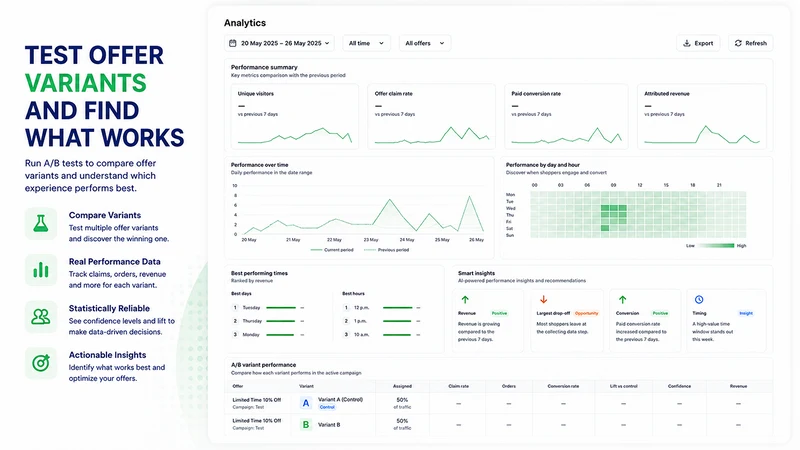
Task: Click 50% of traffic in Variant A row
Action: coord(402,403)
